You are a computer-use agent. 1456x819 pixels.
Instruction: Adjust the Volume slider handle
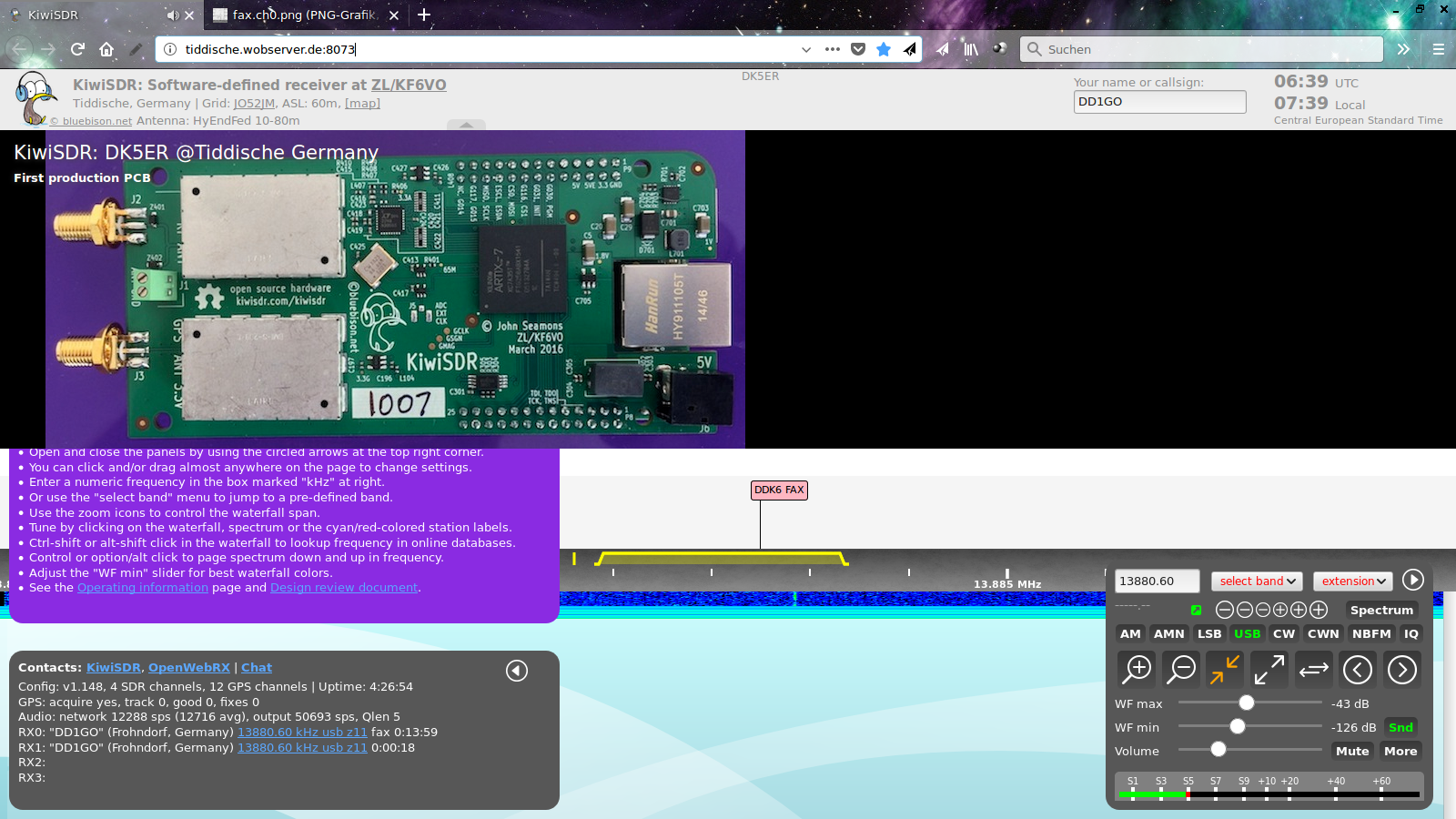click(x=1218, y=749)
